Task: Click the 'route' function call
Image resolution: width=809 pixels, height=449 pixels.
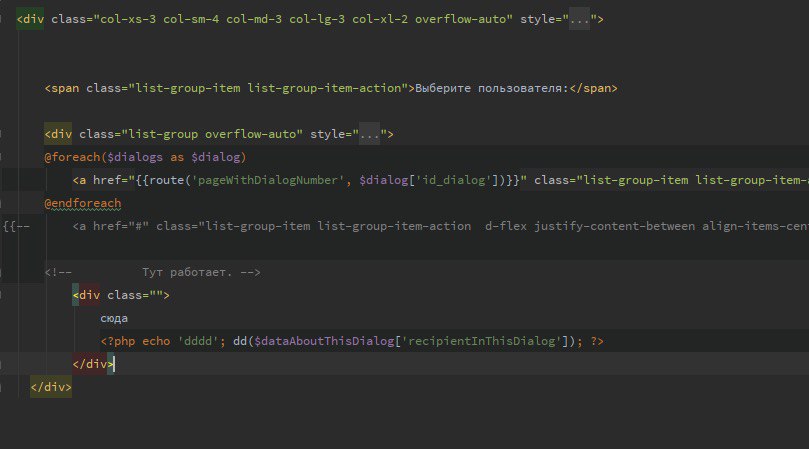Action: tap(167, 180)
